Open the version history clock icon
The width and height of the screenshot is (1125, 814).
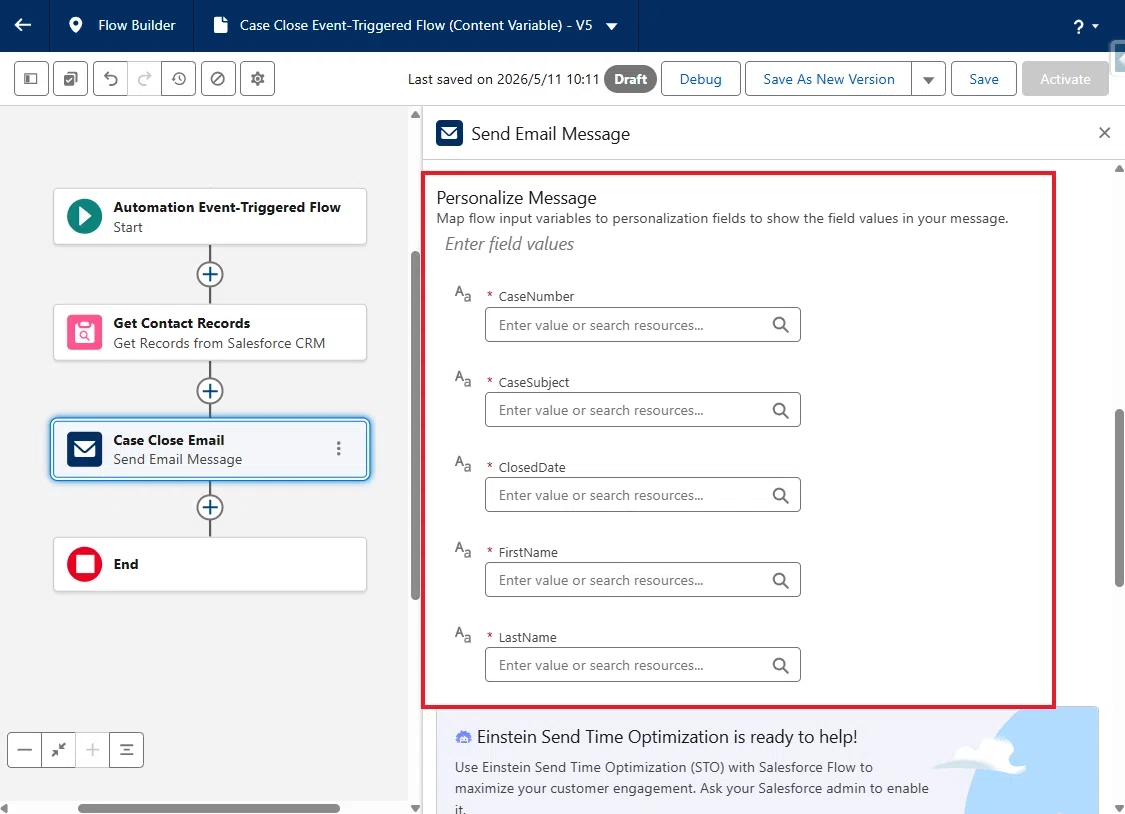[179, 79]
